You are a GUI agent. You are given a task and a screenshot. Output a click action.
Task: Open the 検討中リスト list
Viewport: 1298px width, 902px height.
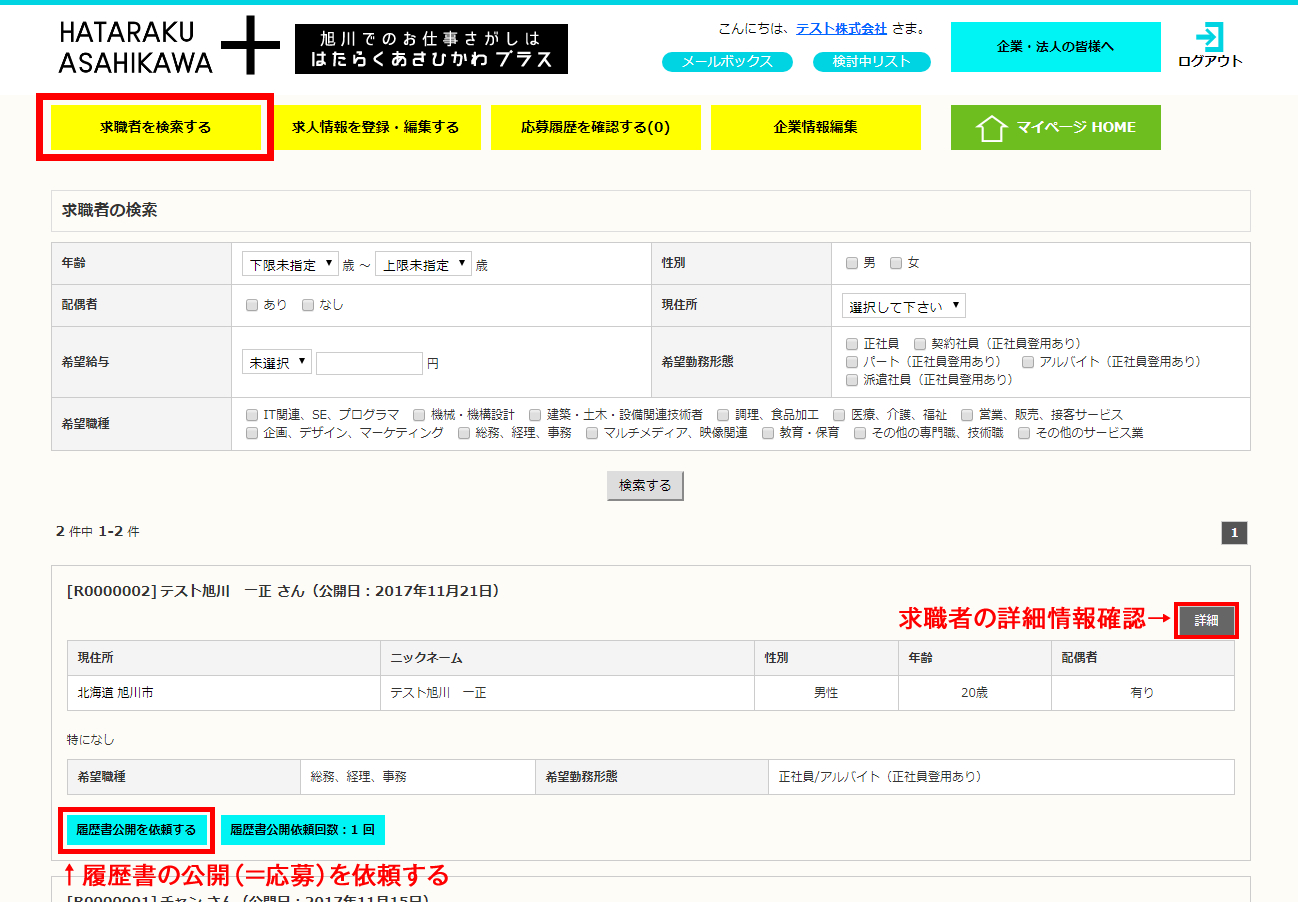(x=872, y=62)
